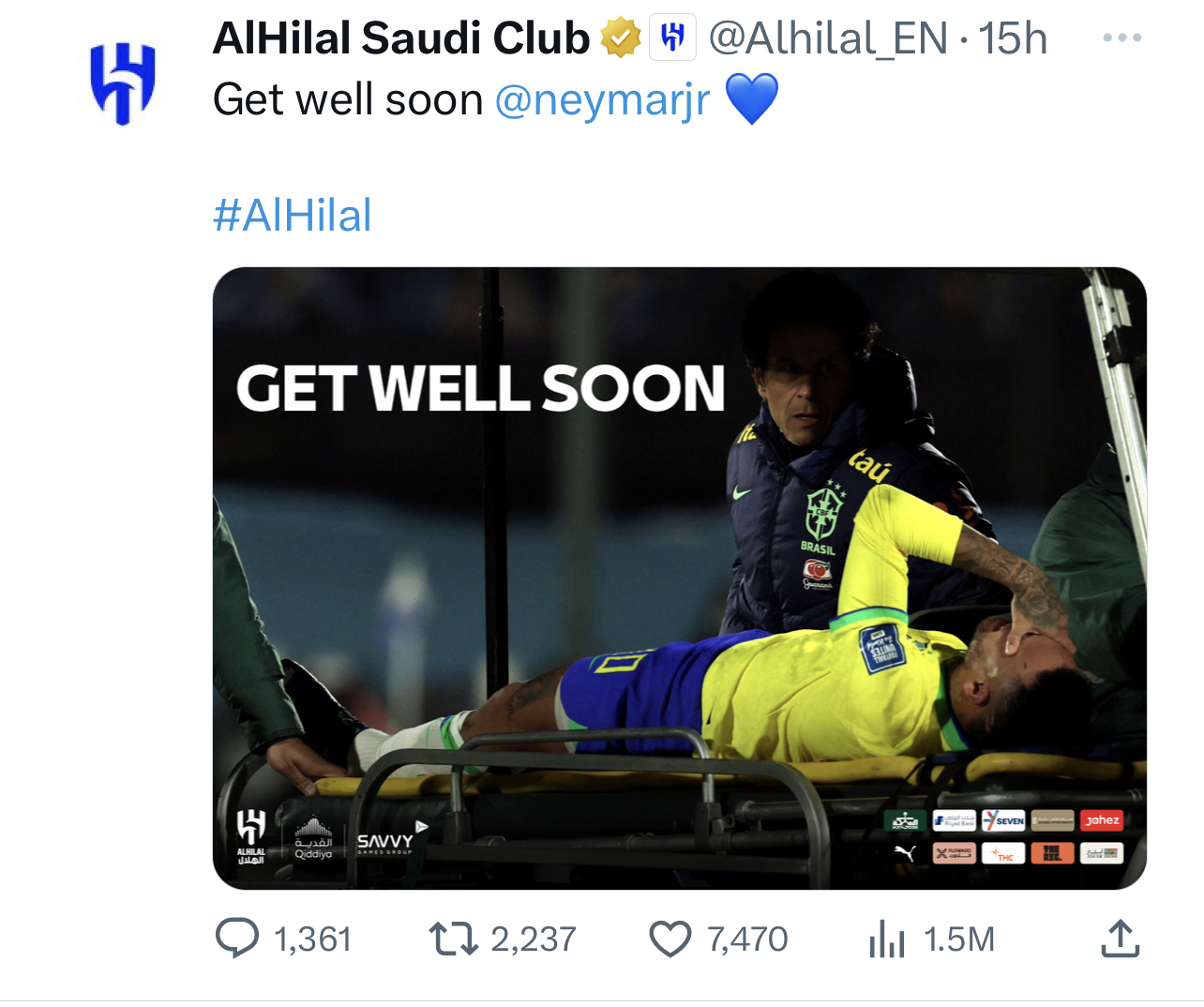Viewport: 1204px width, 1007px height.
Task: View post analytics bar chart icon
Action: pos(887,939)
